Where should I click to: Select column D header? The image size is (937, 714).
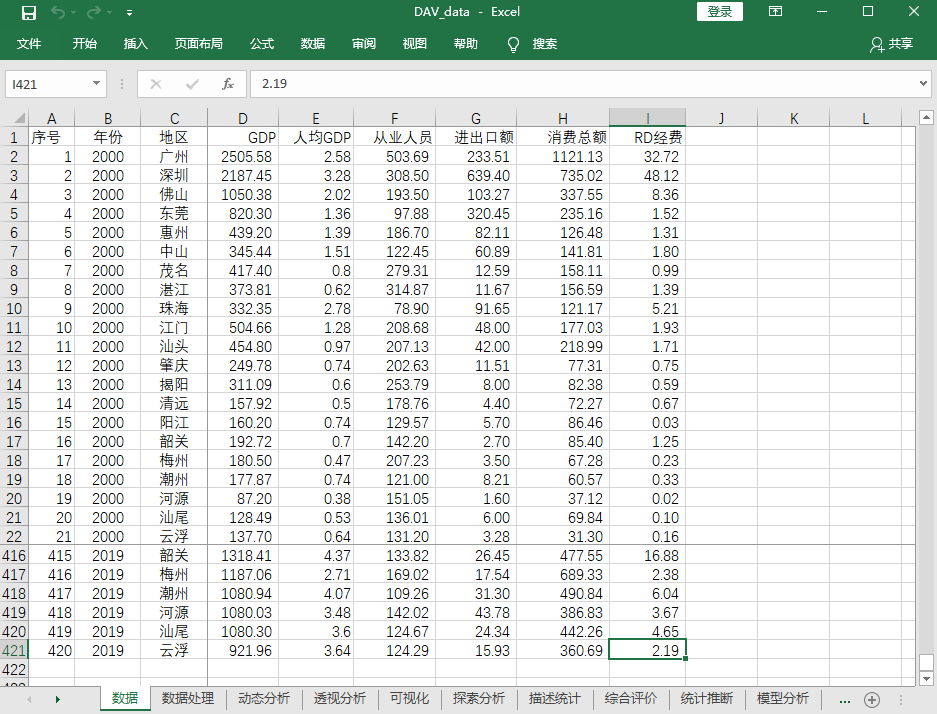pyautogui.click(x=243, y=118)
